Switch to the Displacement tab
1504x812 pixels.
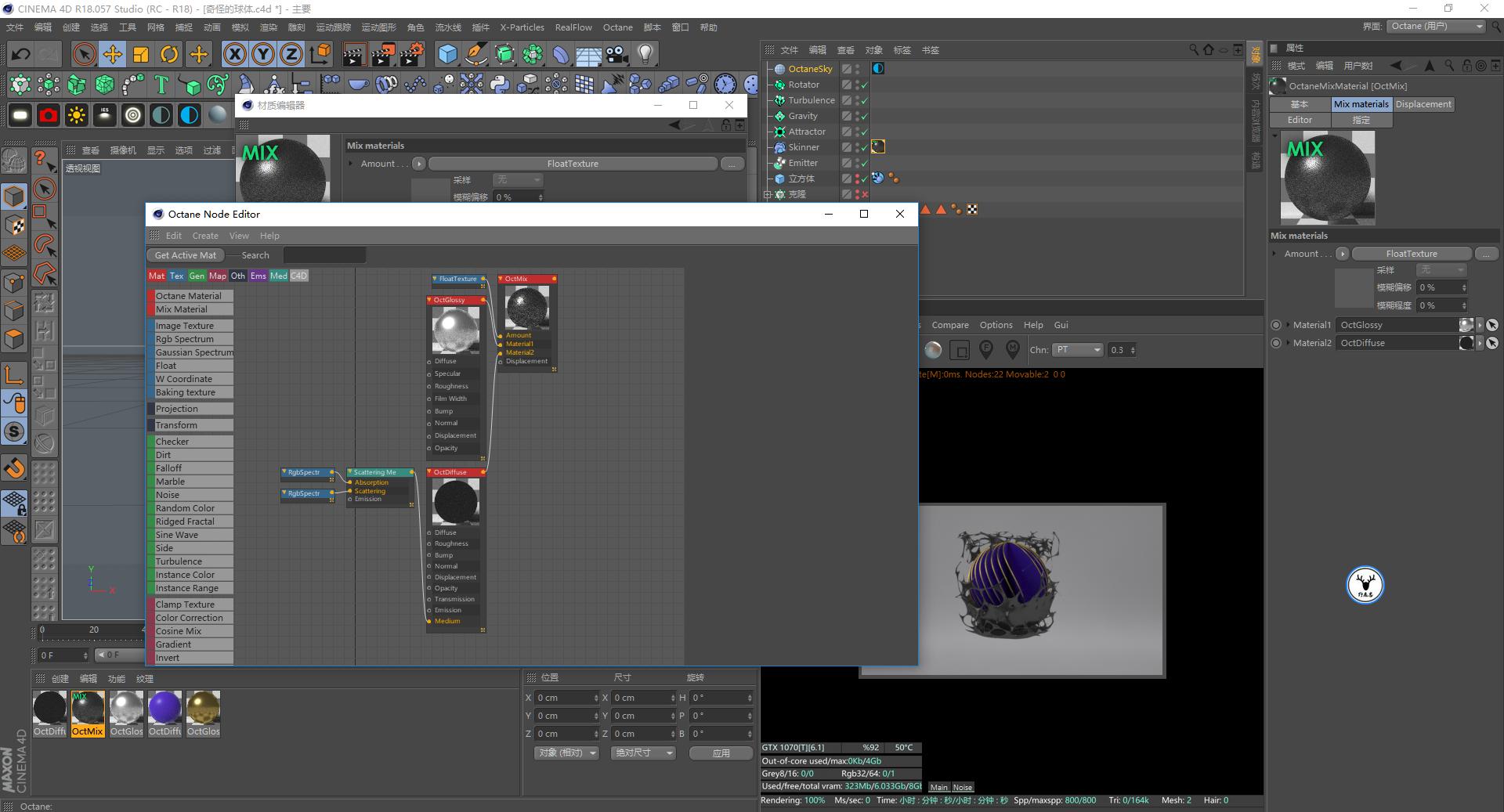pyautogui.click(x=1423, y=104)
